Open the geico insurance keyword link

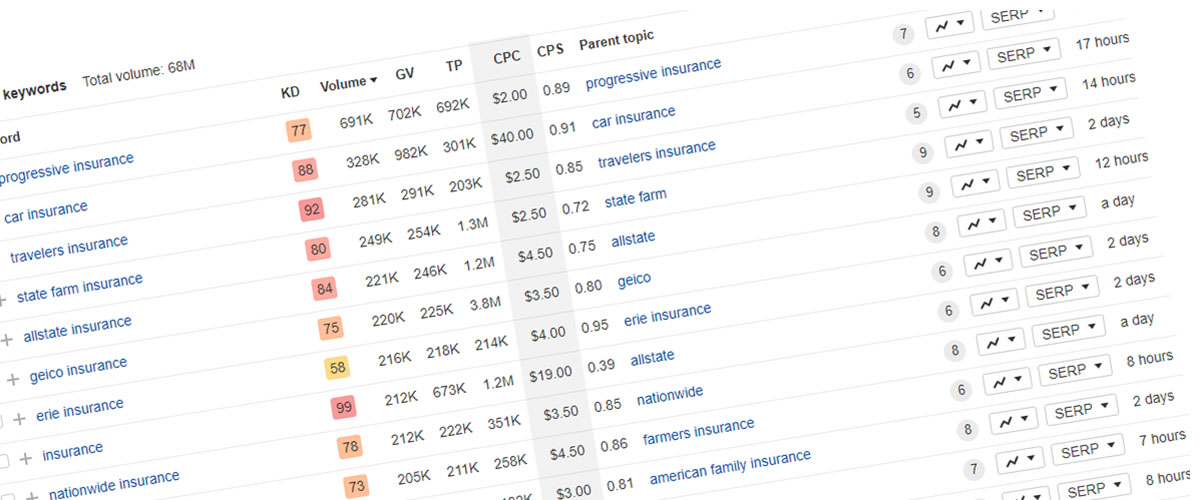(78, 370)
